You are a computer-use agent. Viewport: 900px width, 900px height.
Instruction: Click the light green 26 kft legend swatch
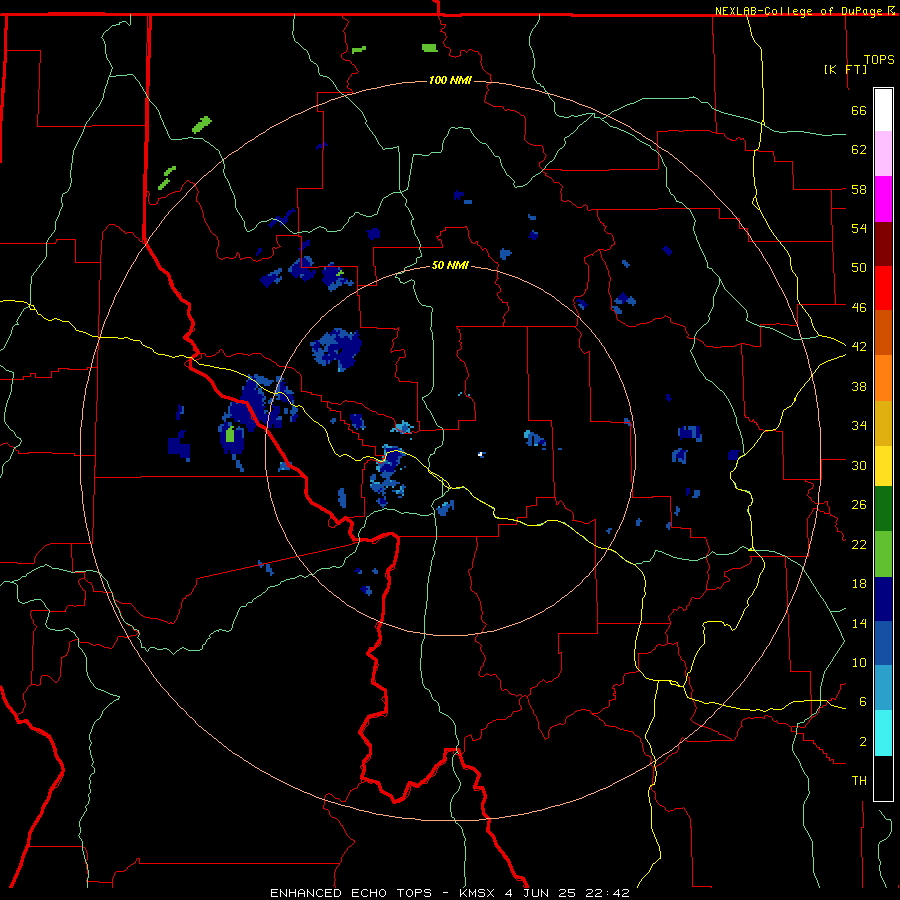(x=883, y=553)
